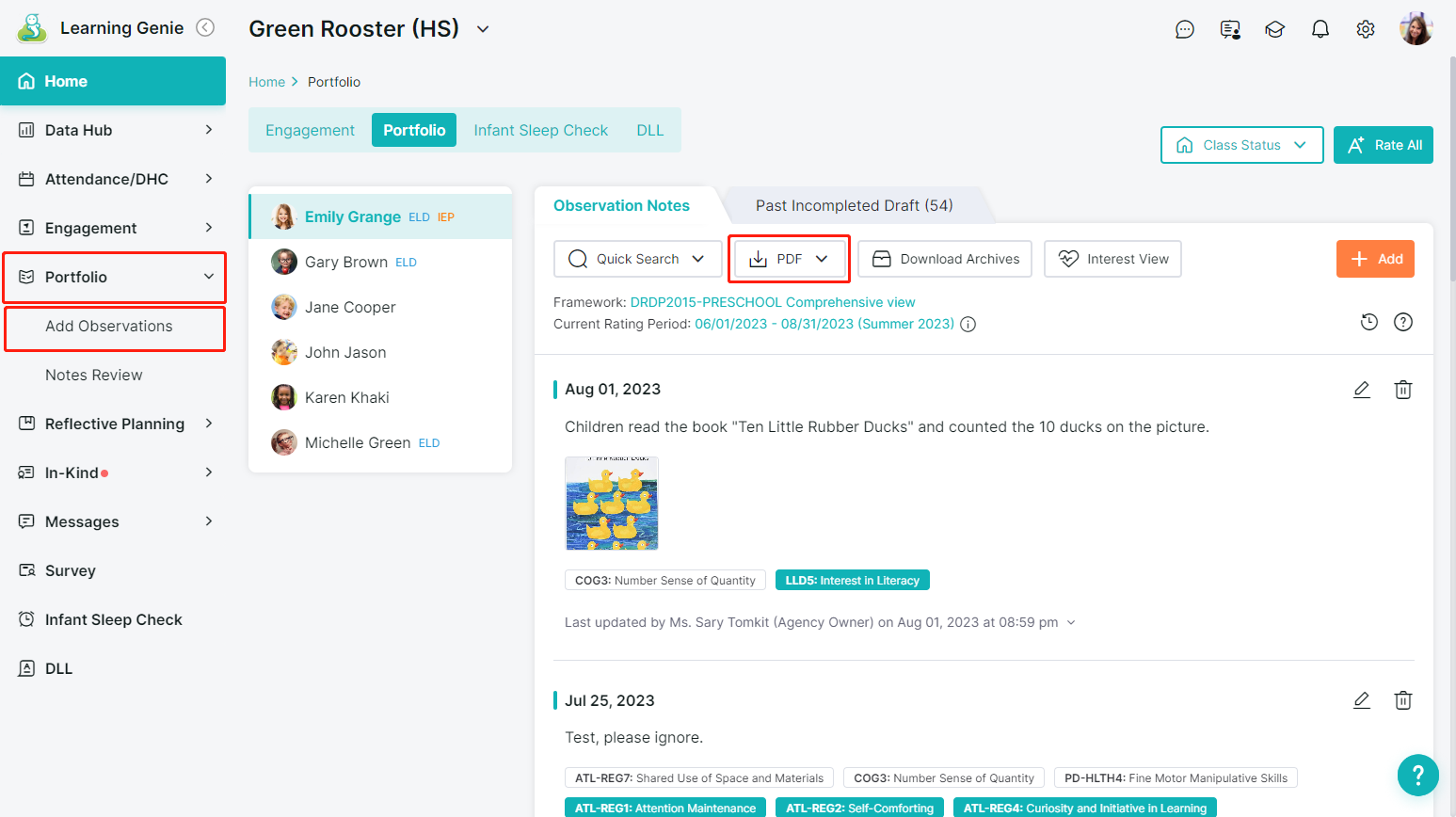This screenshot has width=1456, height=817.
Task: Open the Class Status dropdown
Action: 1241,145
